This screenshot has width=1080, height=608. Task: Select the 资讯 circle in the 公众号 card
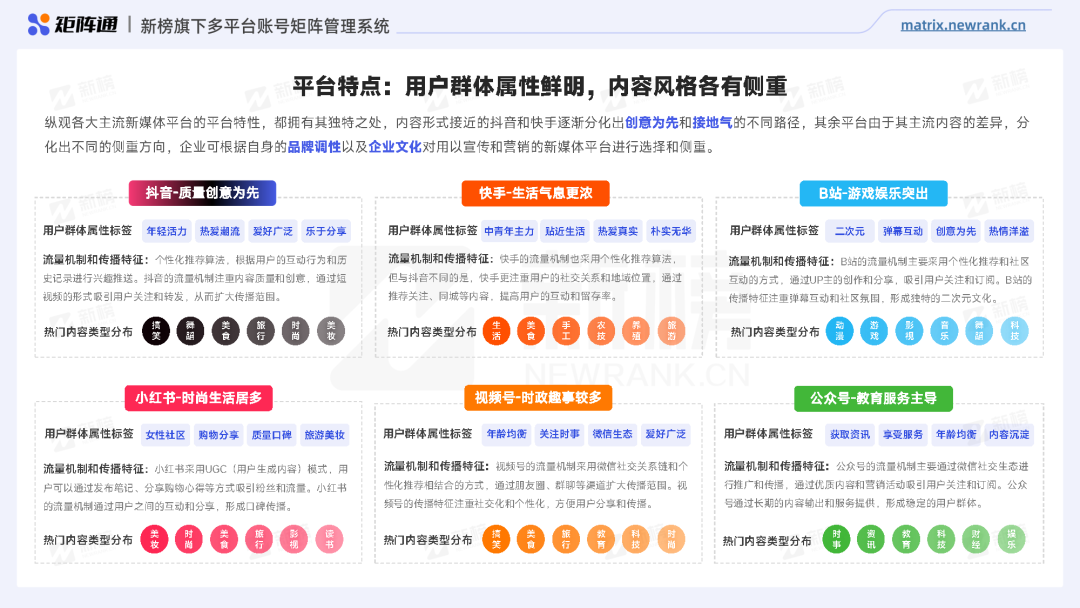(871, 539)
